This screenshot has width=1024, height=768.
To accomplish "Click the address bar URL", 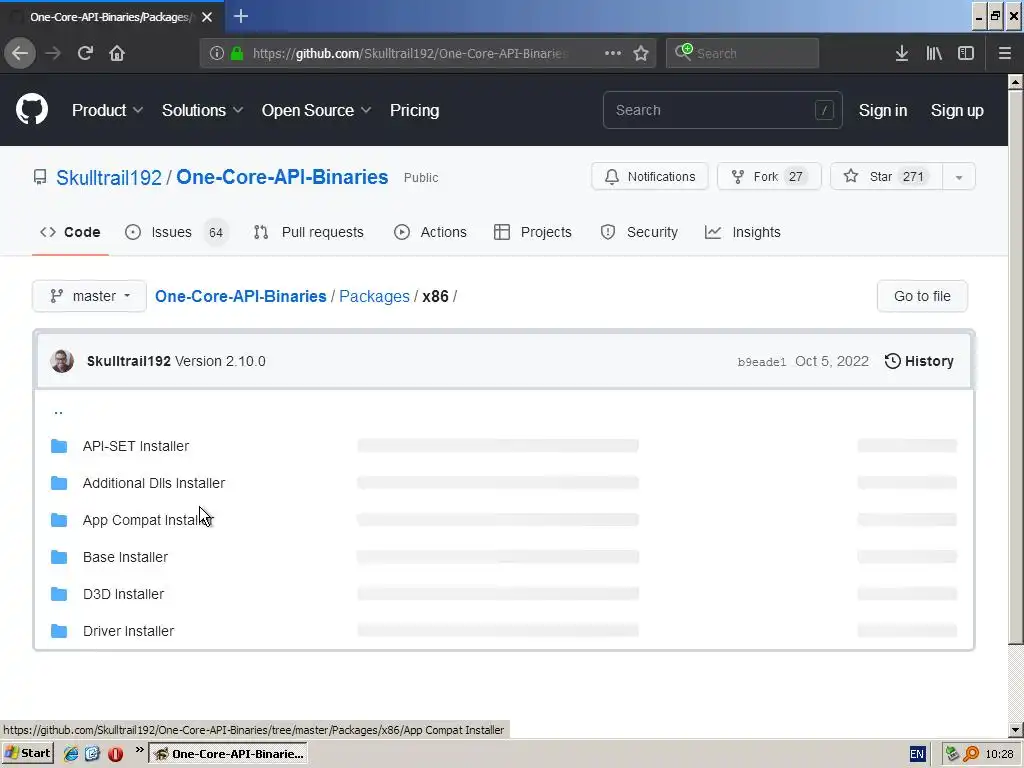I will pos(410,54).
